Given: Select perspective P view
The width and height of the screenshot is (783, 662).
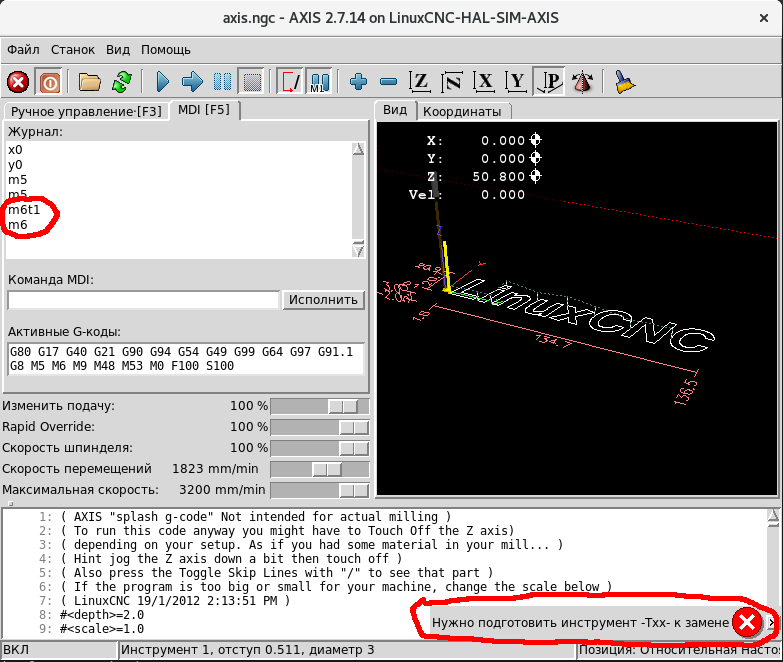Looking at the screenshot, I should (549, 82).
